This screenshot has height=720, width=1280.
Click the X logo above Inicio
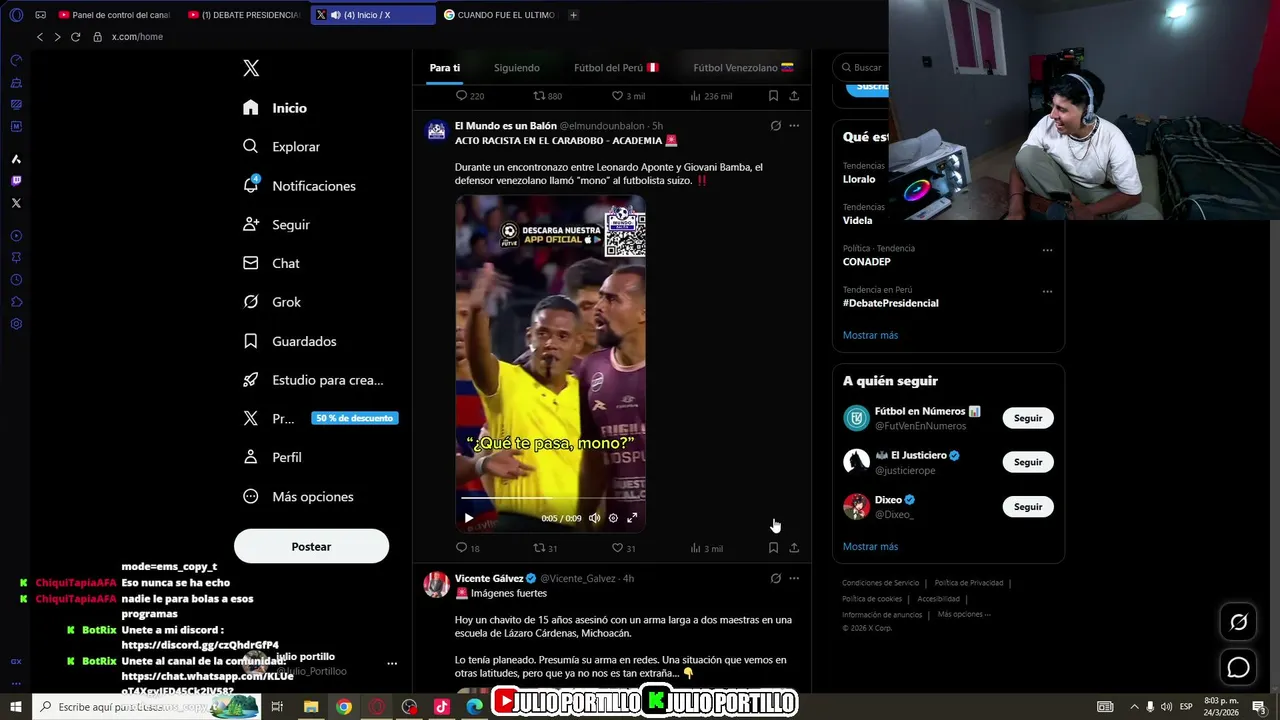[251, 68]
